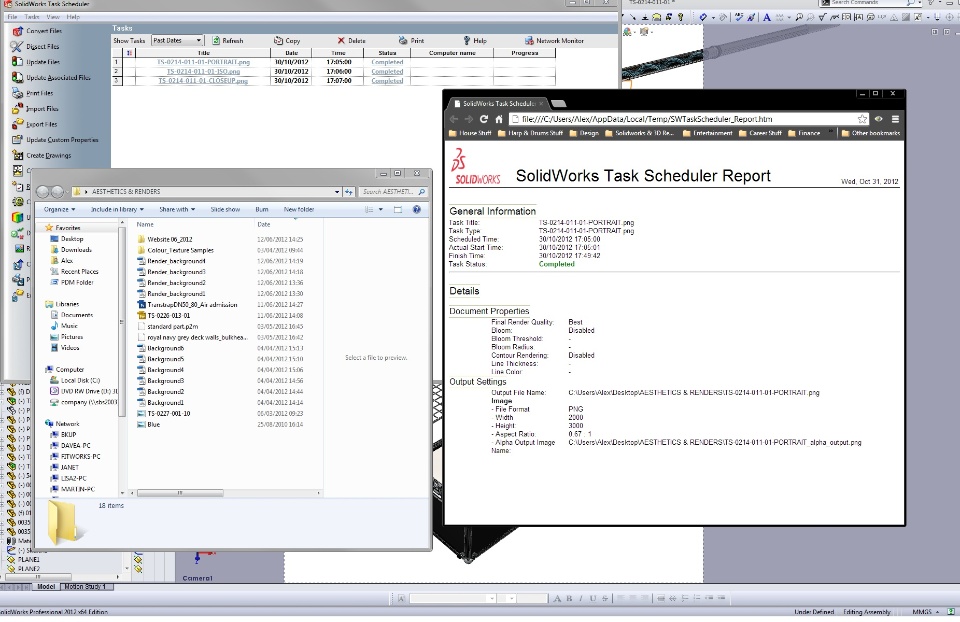Viewport: 960px width, 622px height.
Task: Open address path dropdown in Explorer
Action: point(337,192)
